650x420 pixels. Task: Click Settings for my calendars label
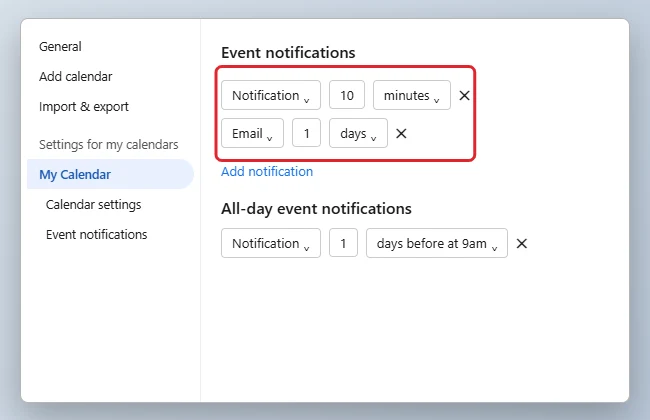click(109, 145)
